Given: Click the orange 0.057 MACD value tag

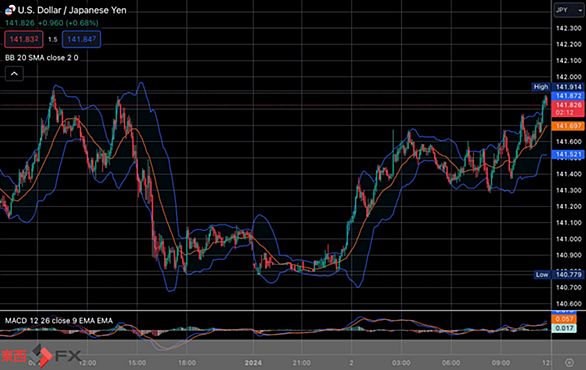Looking at the screenshot, I should pos(564,319).
